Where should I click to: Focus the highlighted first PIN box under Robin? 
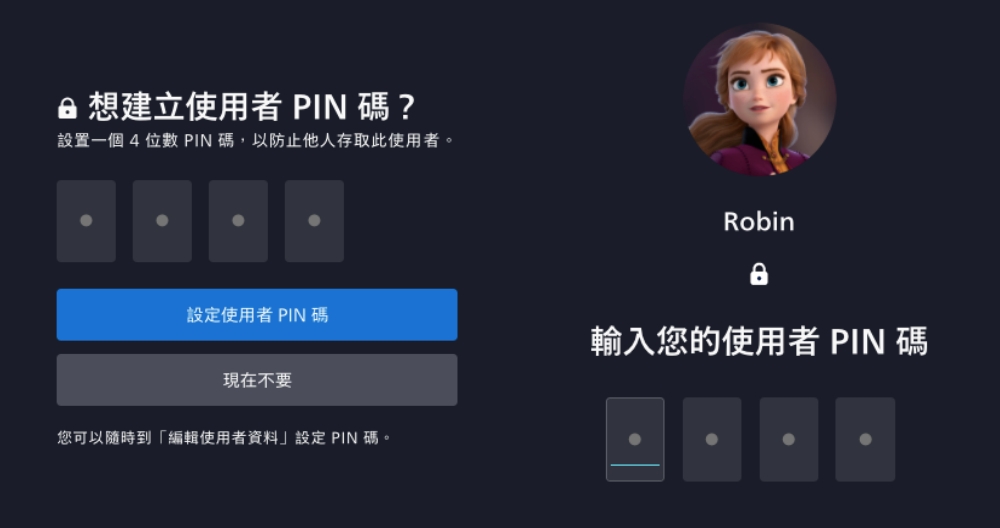pos(635,439)
